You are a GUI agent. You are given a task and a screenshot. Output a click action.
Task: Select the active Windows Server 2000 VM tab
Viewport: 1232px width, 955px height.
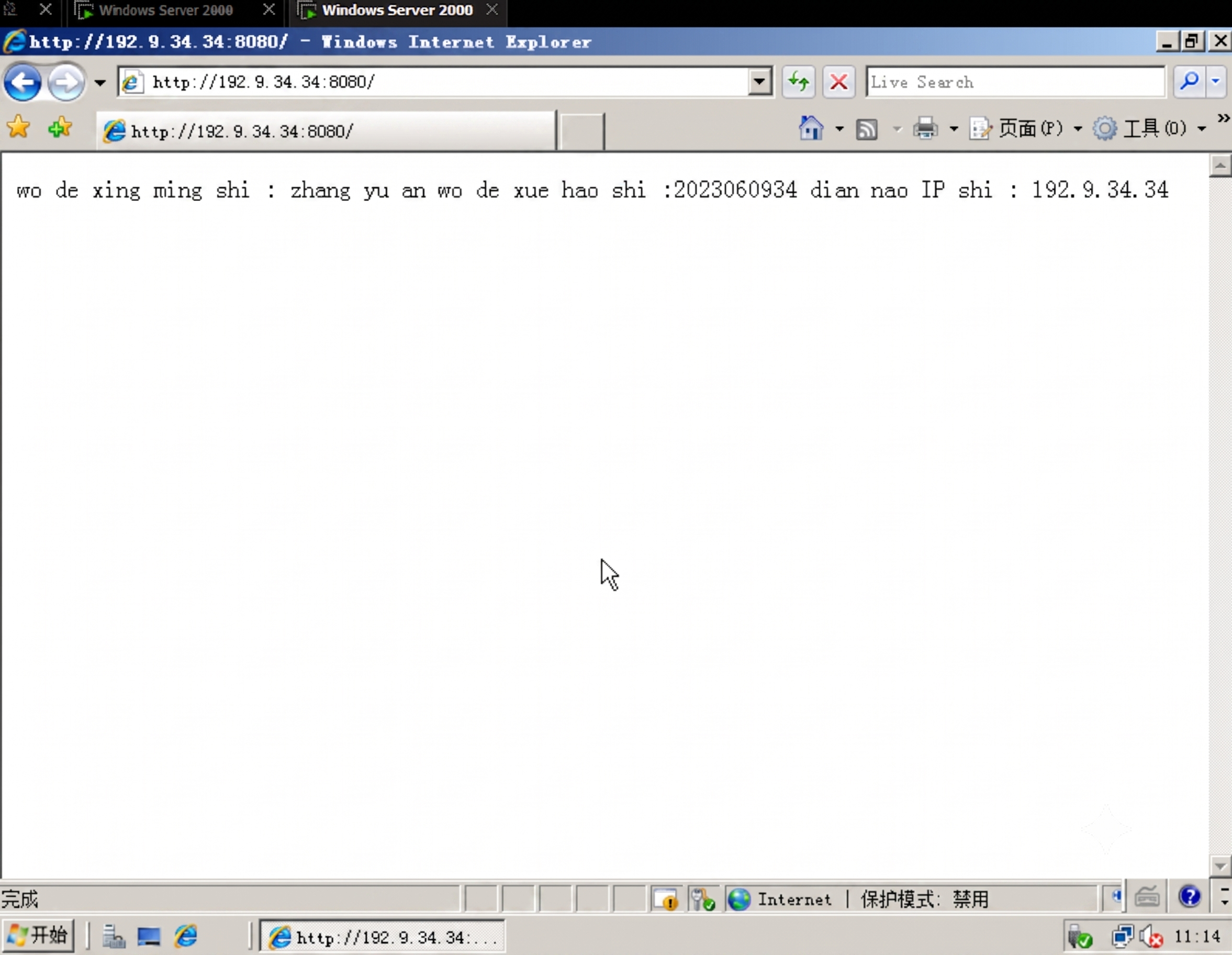pyautogui.click(x=397, y=10)
